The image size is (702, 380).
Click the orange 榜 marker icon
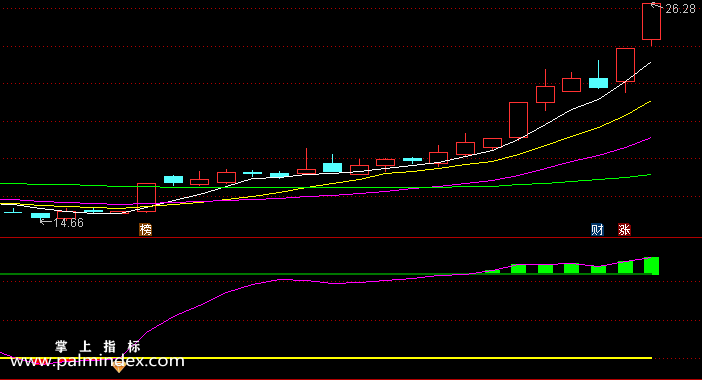(146, 230)
